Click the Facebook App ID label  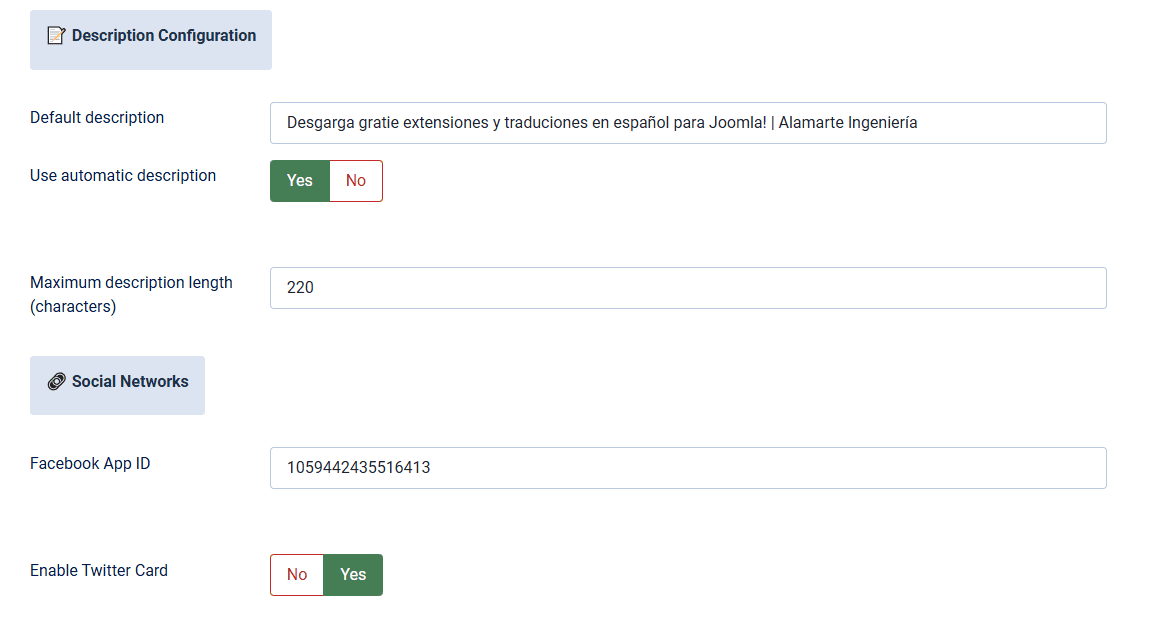point(90,464)
